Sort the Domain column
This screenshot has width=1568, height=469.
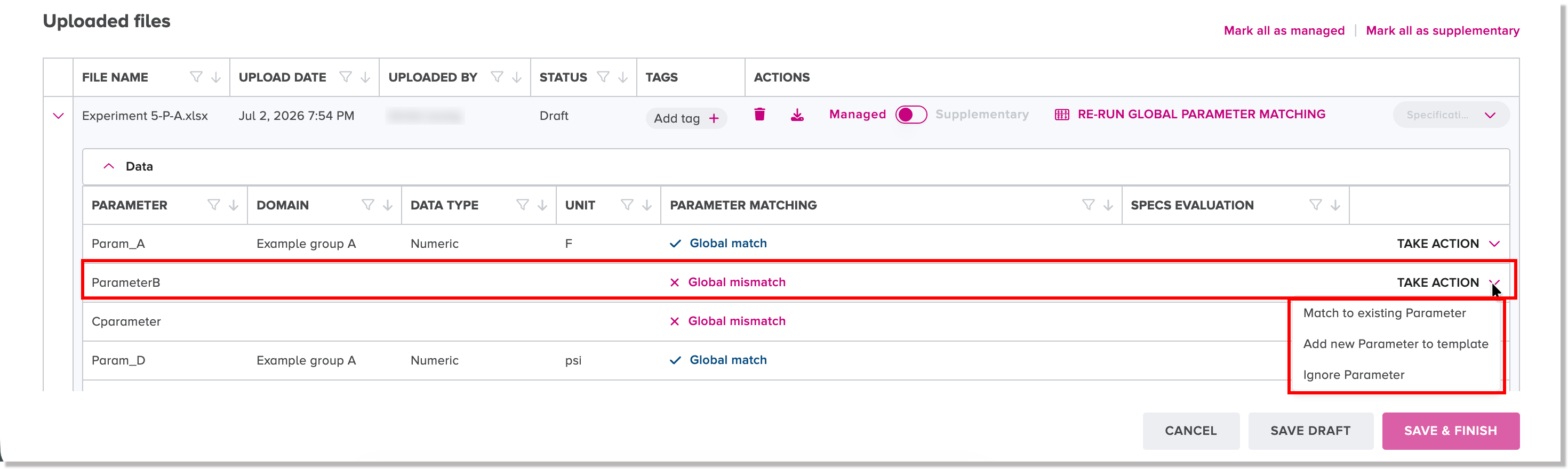click(x=388, y=205)
